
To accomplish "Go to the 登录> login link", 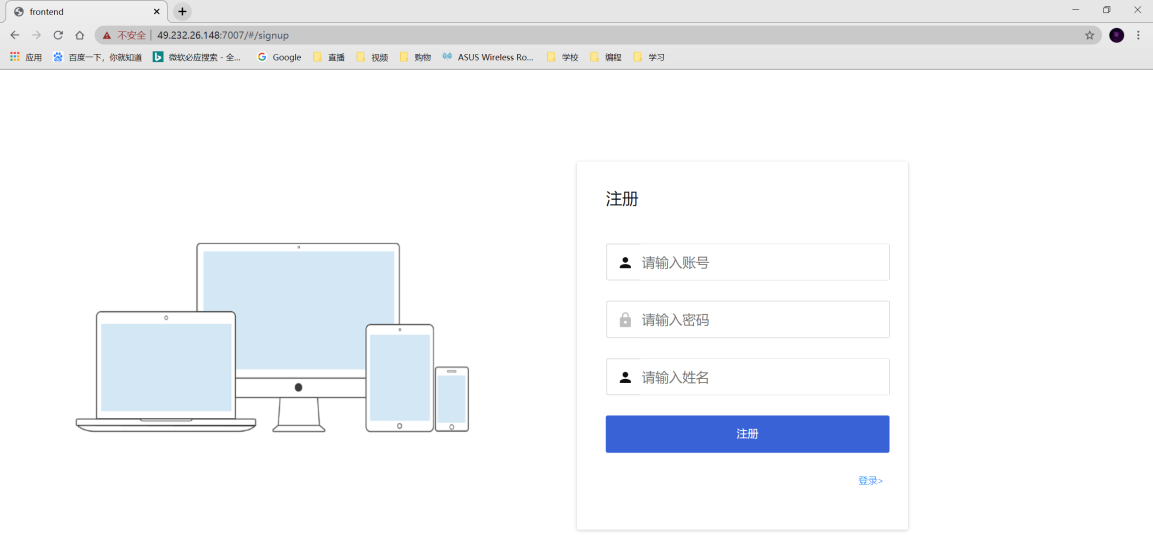I will [x=871, y=481].
